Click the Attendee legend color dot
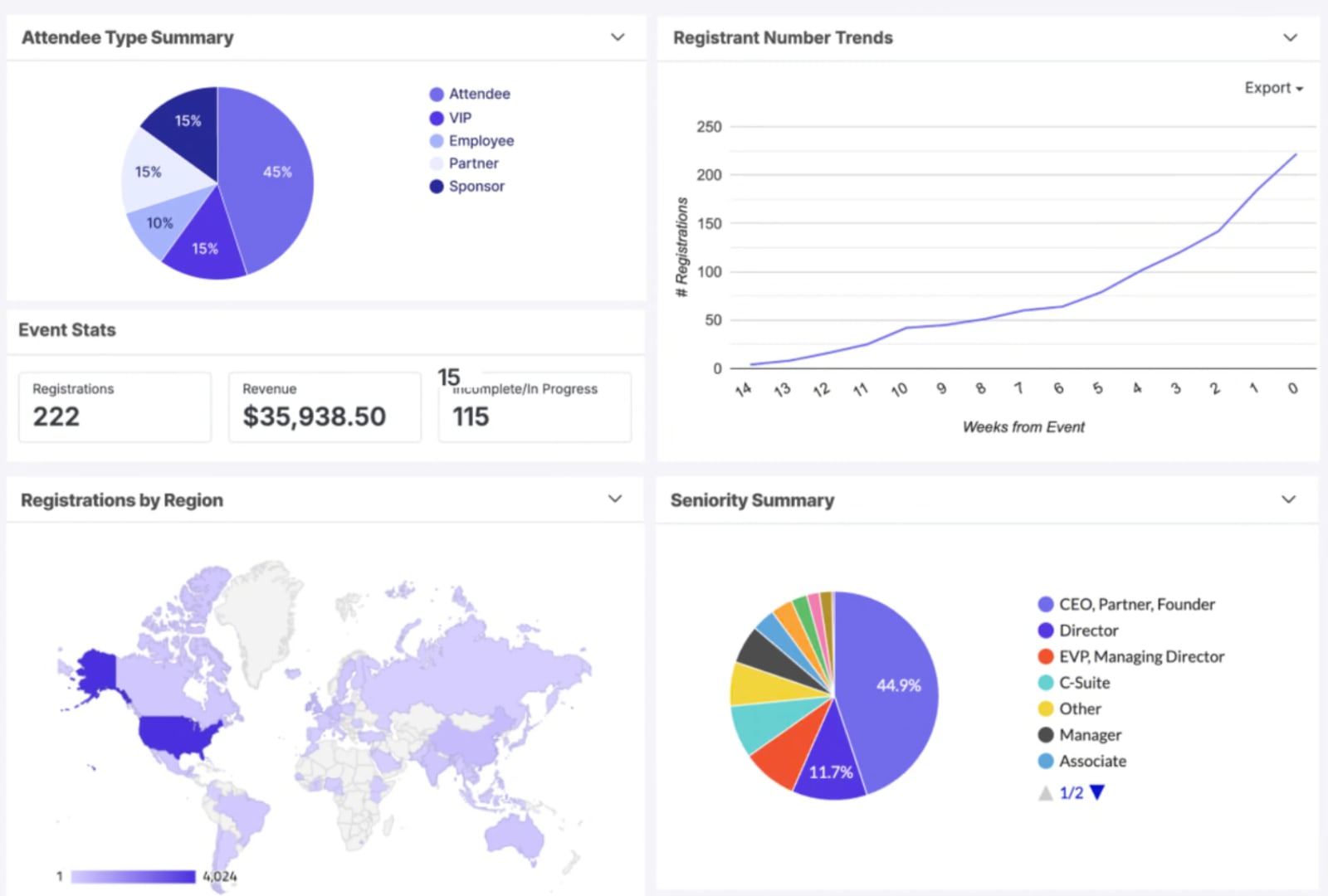 tap(436, 94)
